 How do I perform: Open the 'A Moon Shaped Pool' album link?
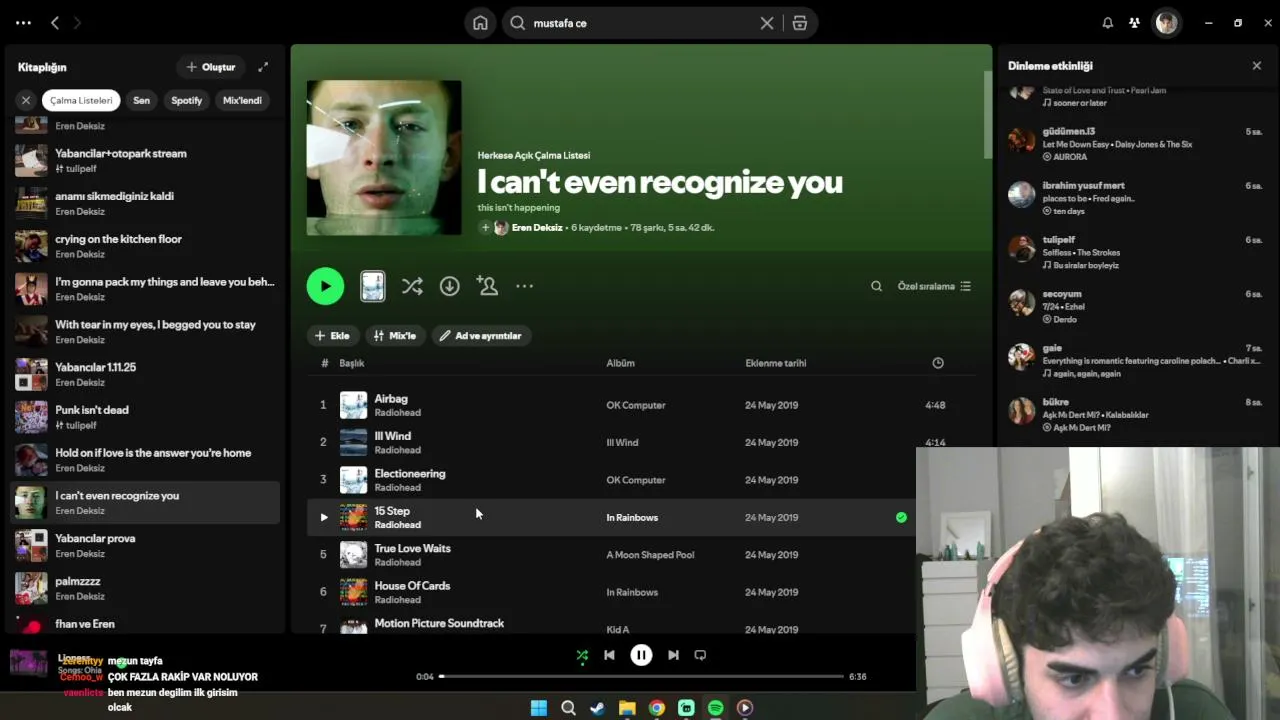click(x=650, y=555)
